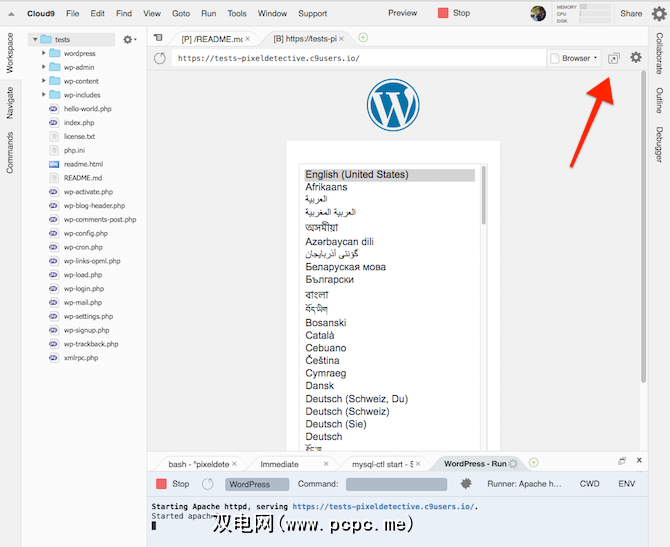Click the Share button
The image size is (670, 547).
click(x=631, y=13)
